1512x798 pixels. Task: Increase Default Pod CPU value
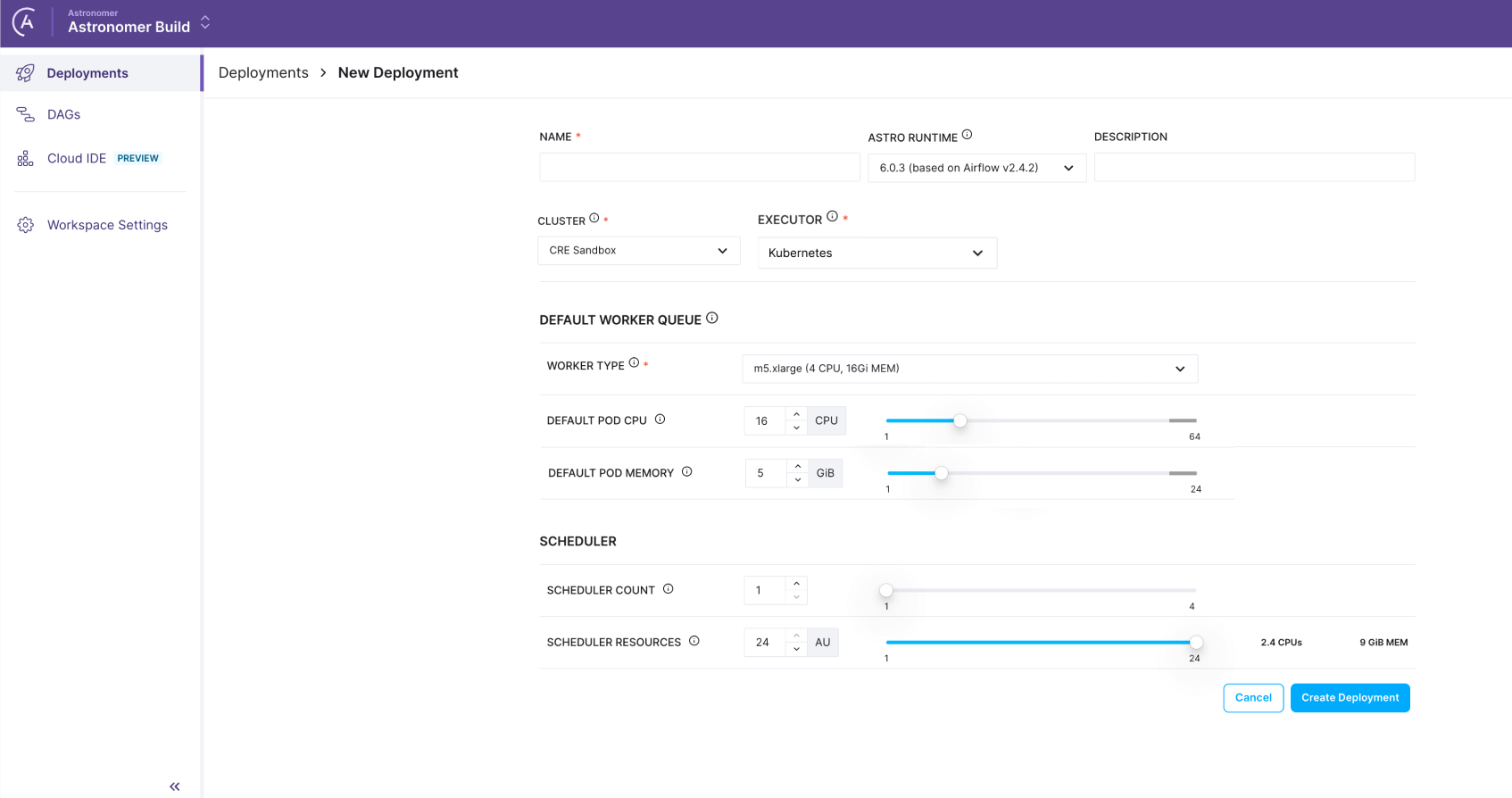point(797,414)
